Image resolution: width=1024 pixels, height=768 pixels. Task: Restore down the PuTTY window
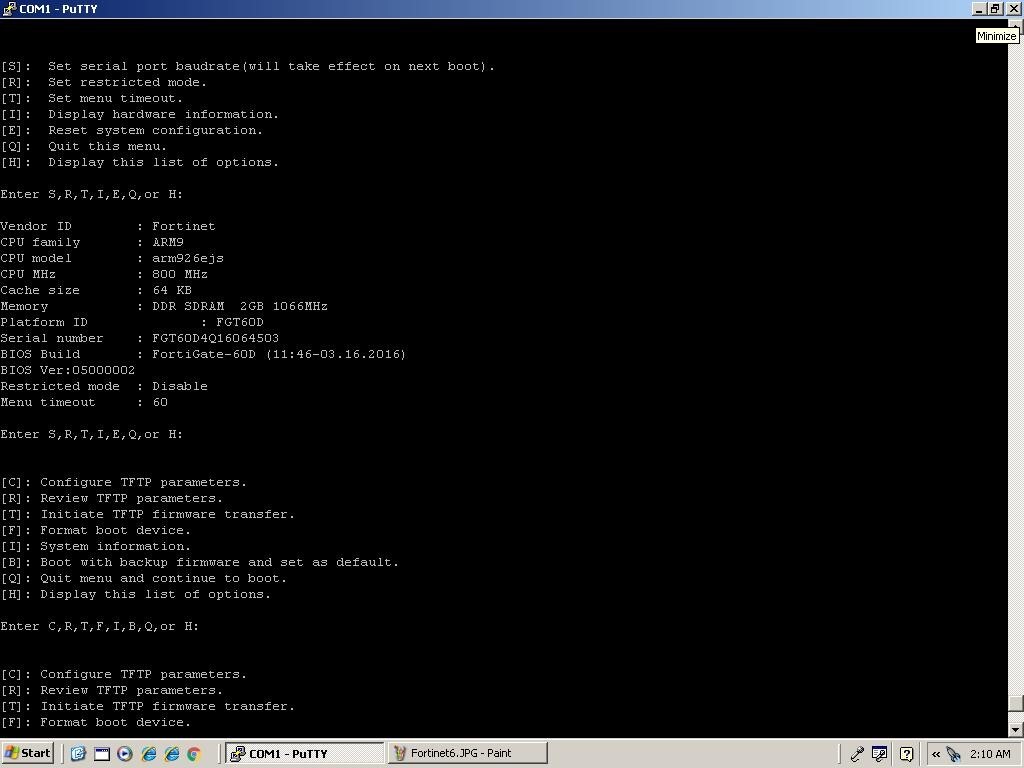coord(995,8)
